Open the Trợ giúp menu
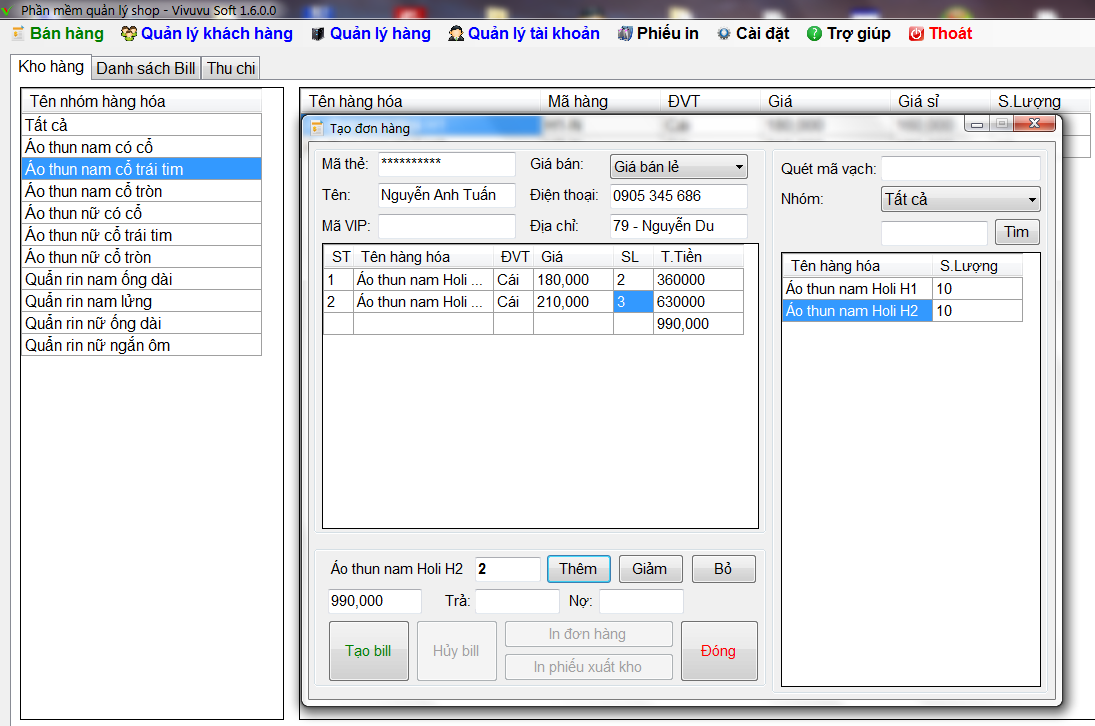Viewport: 1095px width, 726px height. click(858, 34)
